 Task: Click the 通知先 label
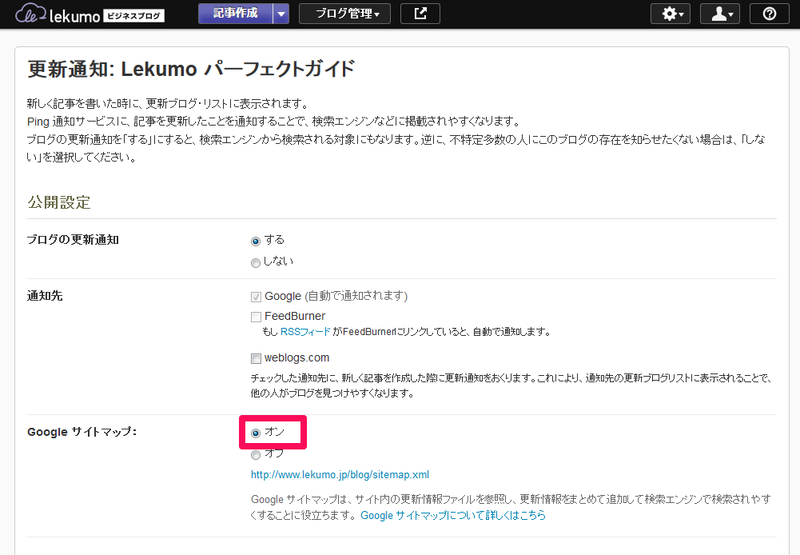(x=45, y=296)
